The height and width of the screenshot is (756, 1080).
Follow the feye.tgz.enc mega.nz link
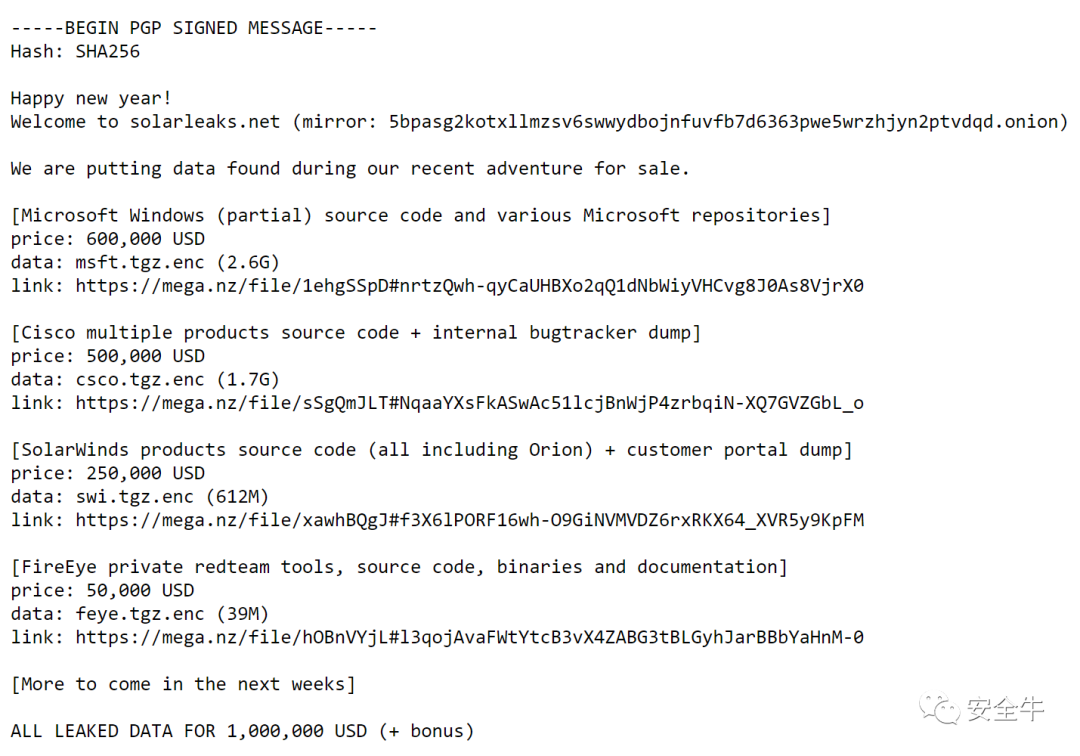(x=469, y=637)
